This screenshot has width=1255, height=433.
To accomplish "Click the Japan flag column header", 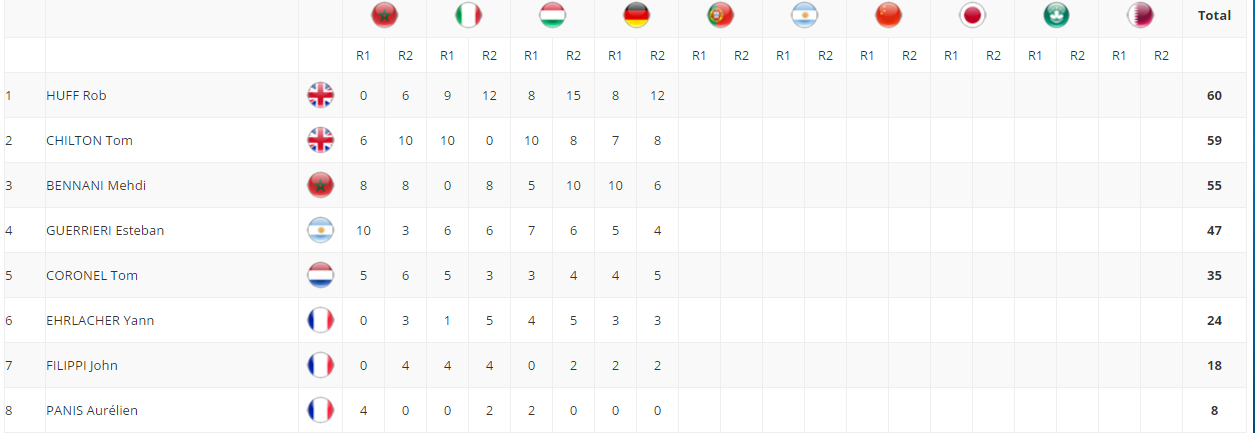I will [972, 15].
